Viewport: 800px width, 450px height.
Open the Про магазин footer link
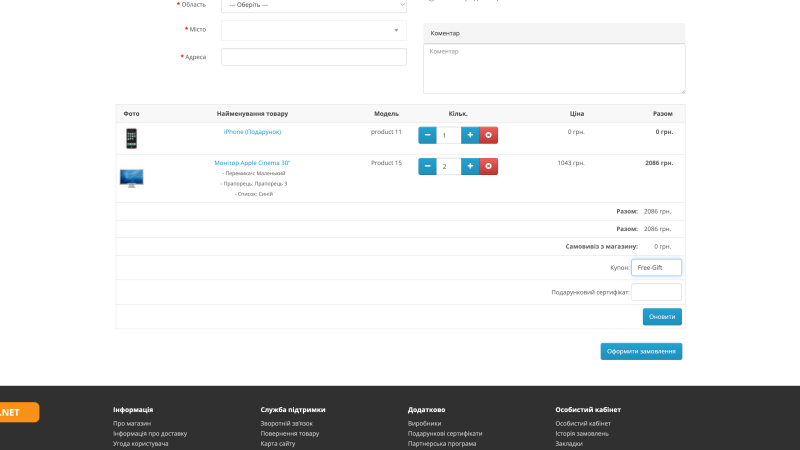pos(132,423)
